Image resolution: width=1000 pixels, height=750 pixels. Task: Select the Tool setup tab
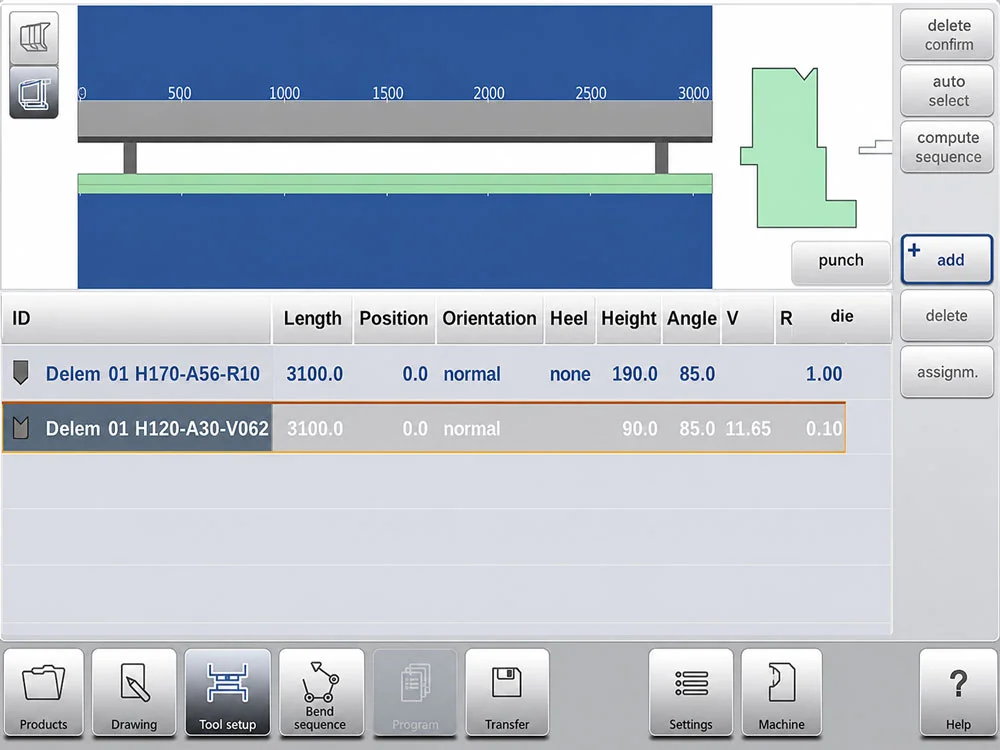pyautogui.click(x=228, y=693)
